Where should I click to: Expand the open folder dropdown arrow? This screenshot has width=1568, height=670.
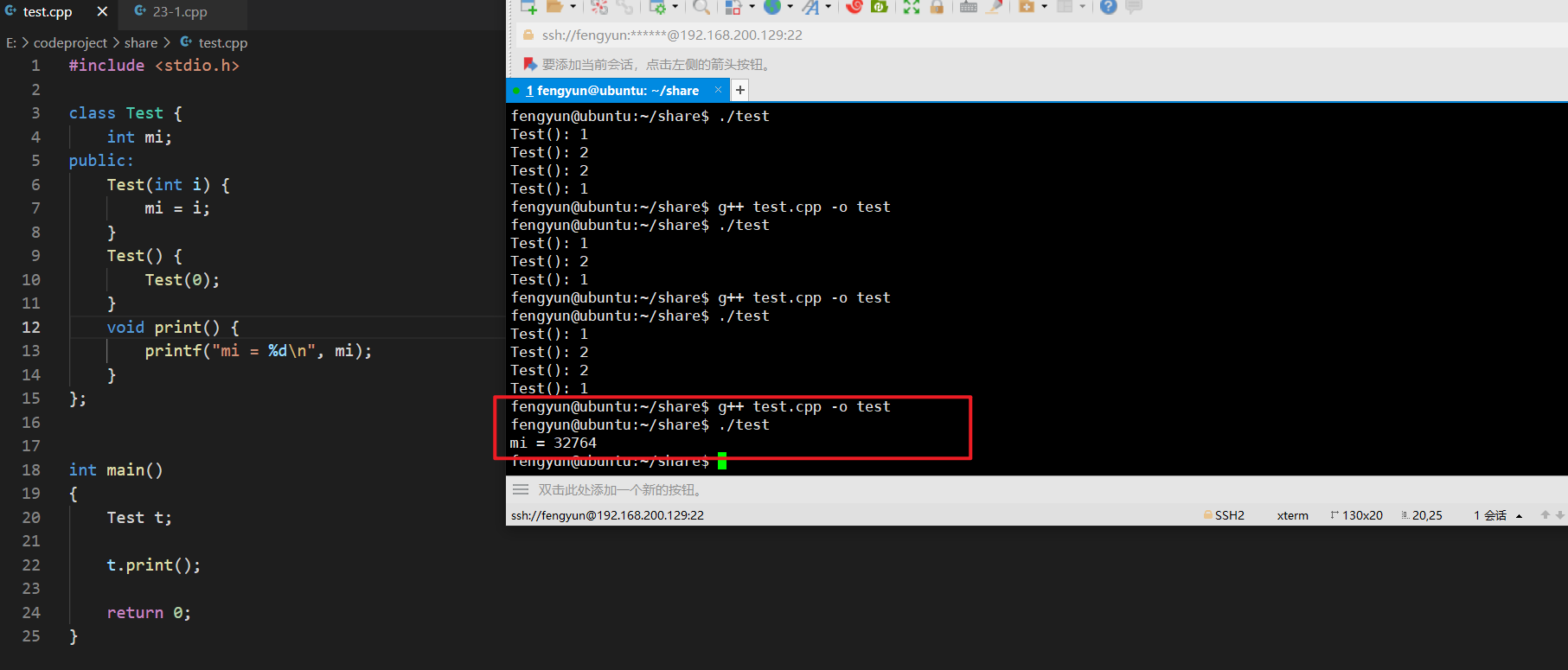(573, 7)
